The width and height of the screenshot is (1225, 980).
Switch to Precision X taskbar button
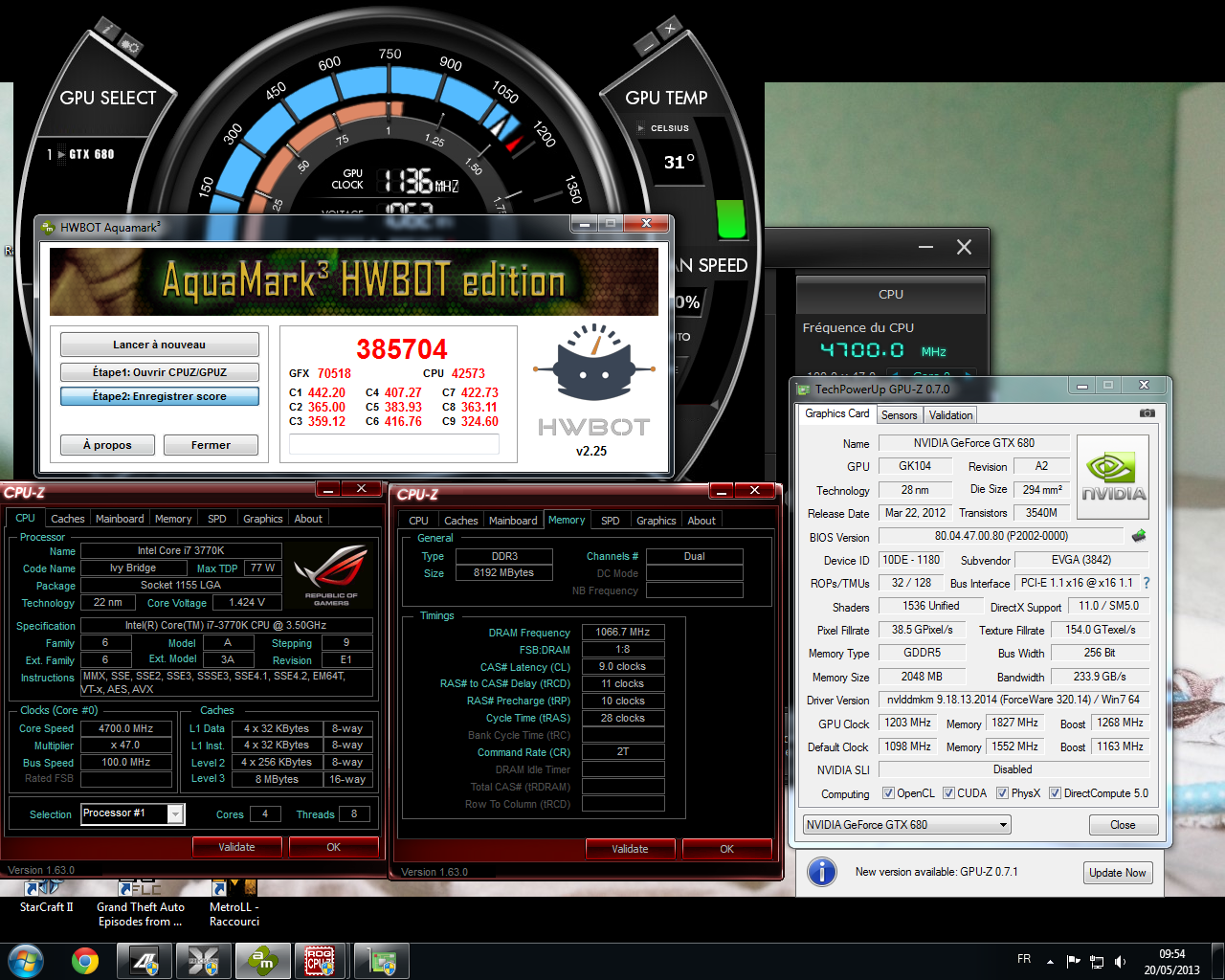click(x=203, y=961)
